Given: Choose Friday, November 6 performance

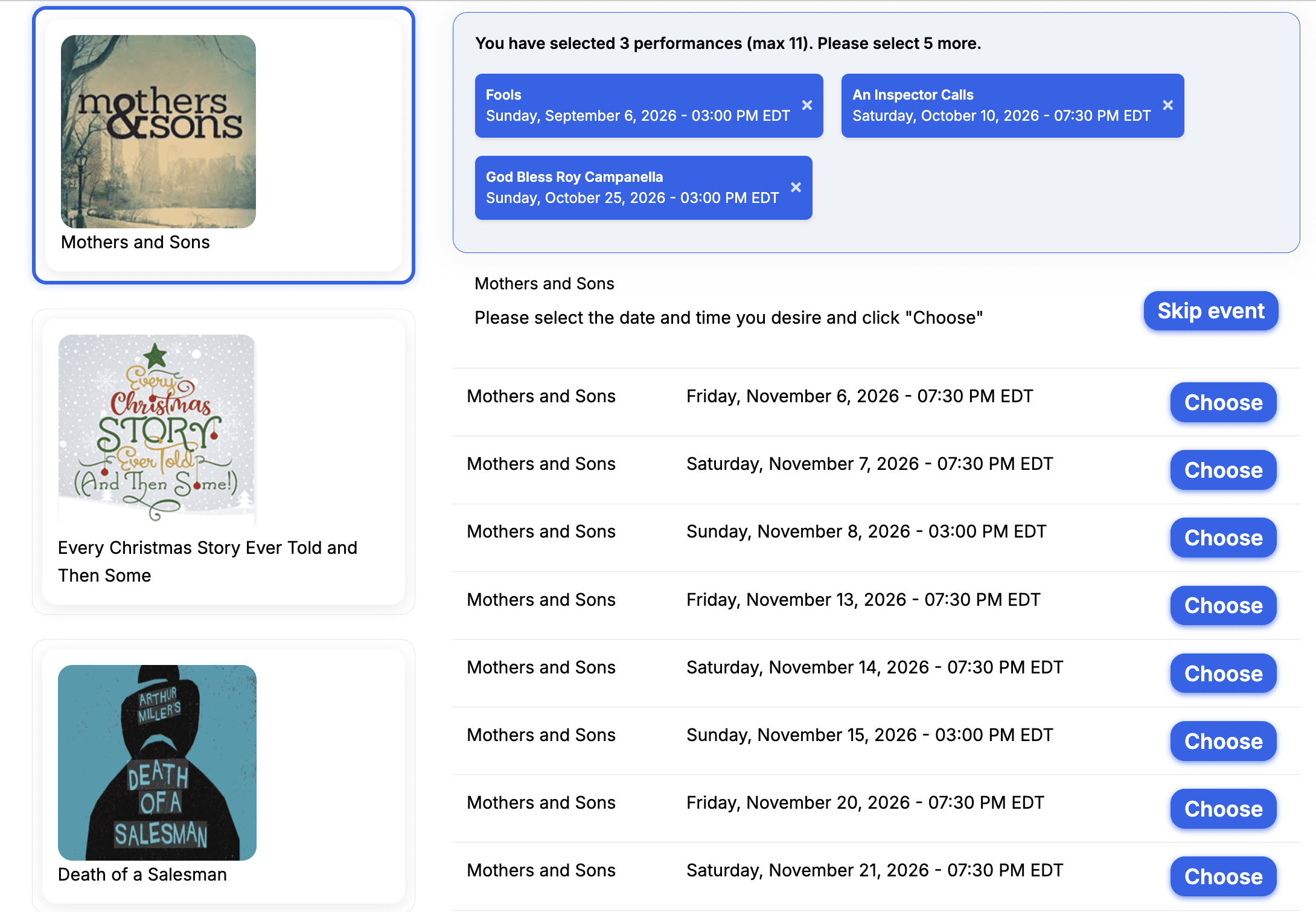Looking at the screenshot, I should [1223, 402].
